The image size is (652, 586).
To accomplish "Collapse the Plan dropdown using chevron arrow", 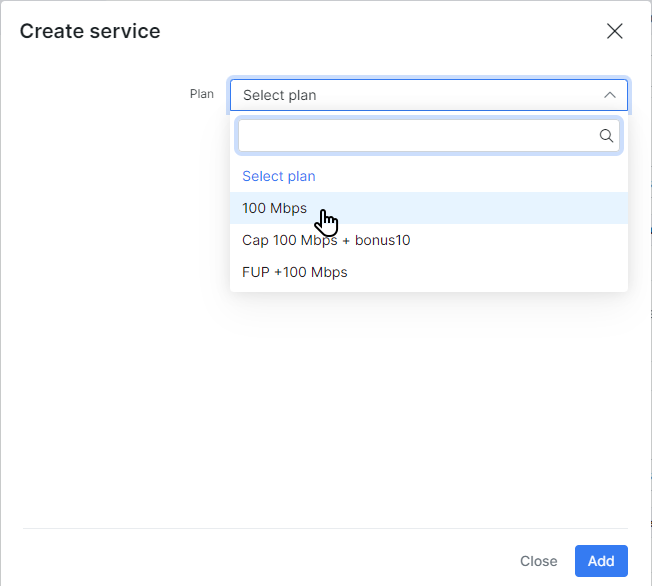I will [610, 95].
